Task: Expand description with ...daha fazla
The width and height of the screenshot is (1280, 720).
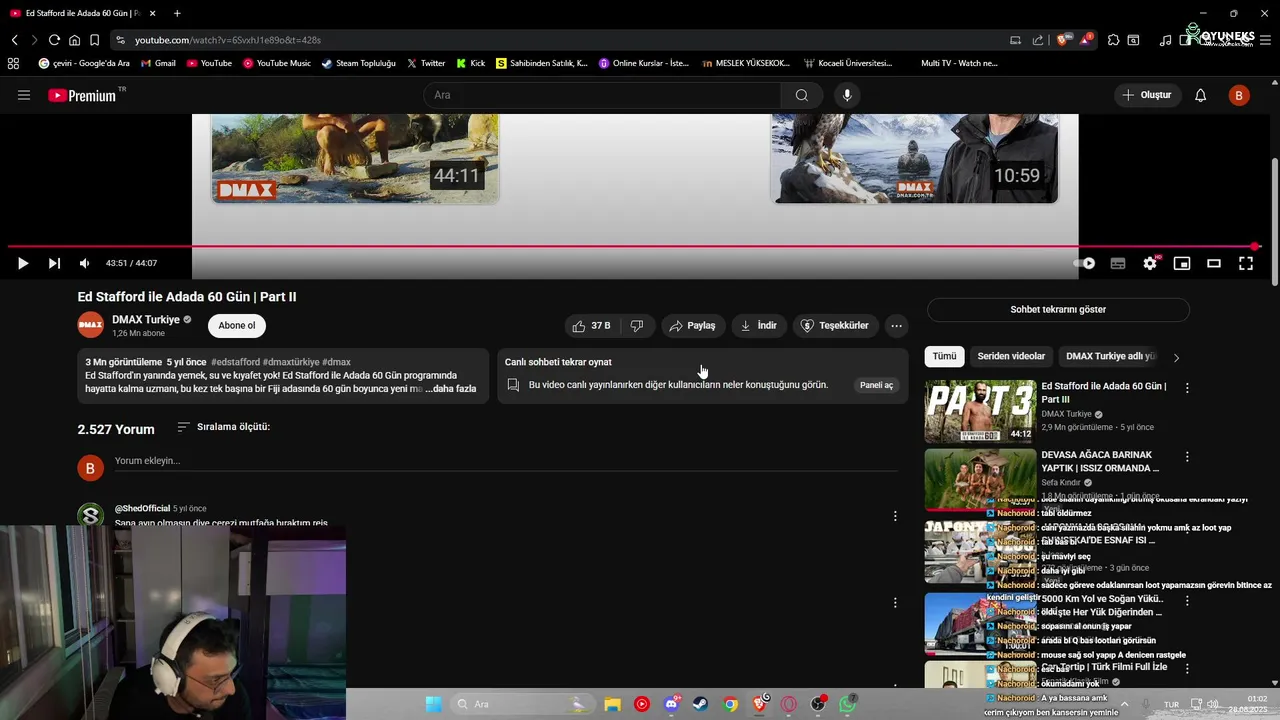Action: coord(451,389)
